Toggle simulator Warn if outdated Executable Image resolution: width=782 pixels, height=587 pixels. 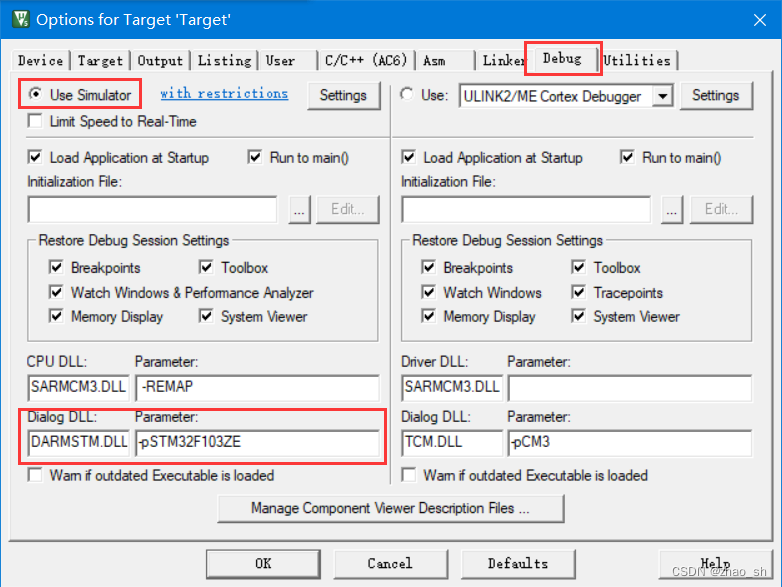(x=35, y=475)
